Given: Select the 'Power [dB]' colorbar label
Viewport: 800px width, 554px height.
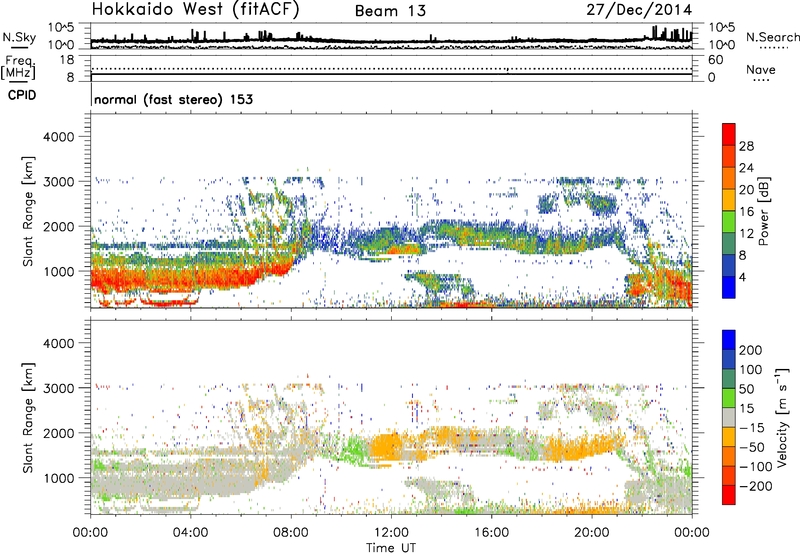Looking at the screenshot, I should pyautogui.click(x=764, y=211).
